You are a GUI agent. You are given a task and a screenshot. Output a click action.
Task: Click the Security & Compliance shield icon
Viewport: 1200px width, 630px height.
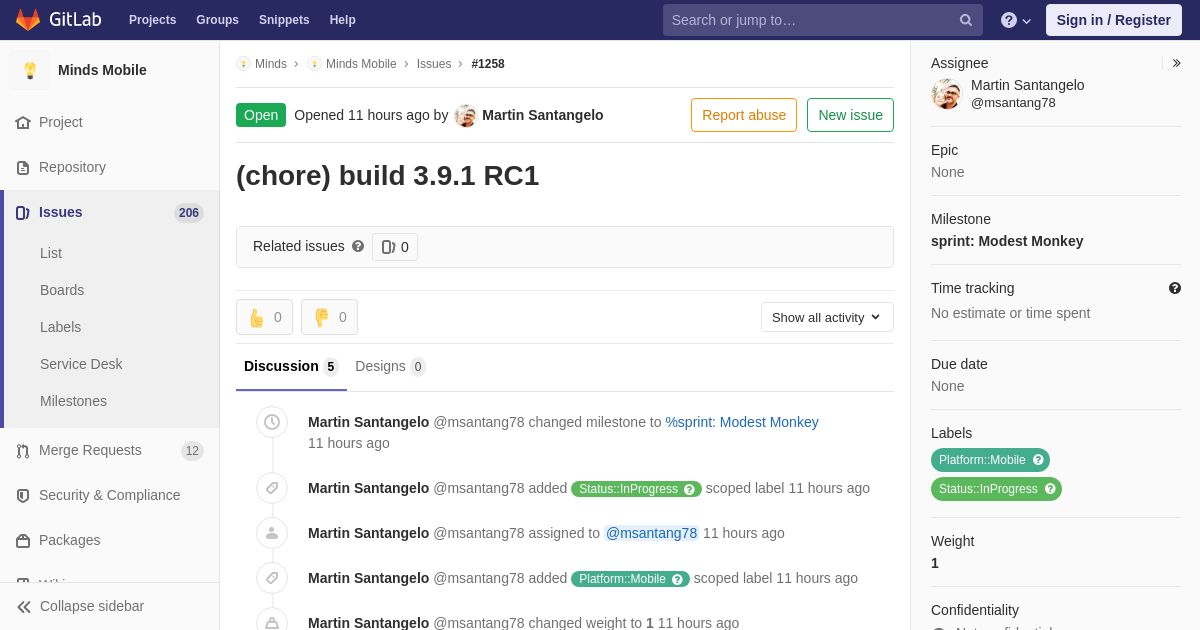[23, 495]
